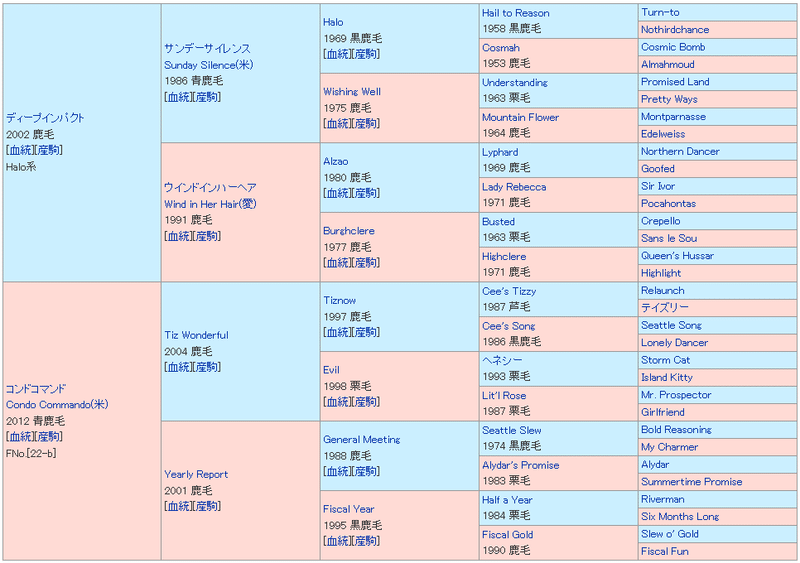Open 産駒 link under ディープインパクト

click(48, 150)
